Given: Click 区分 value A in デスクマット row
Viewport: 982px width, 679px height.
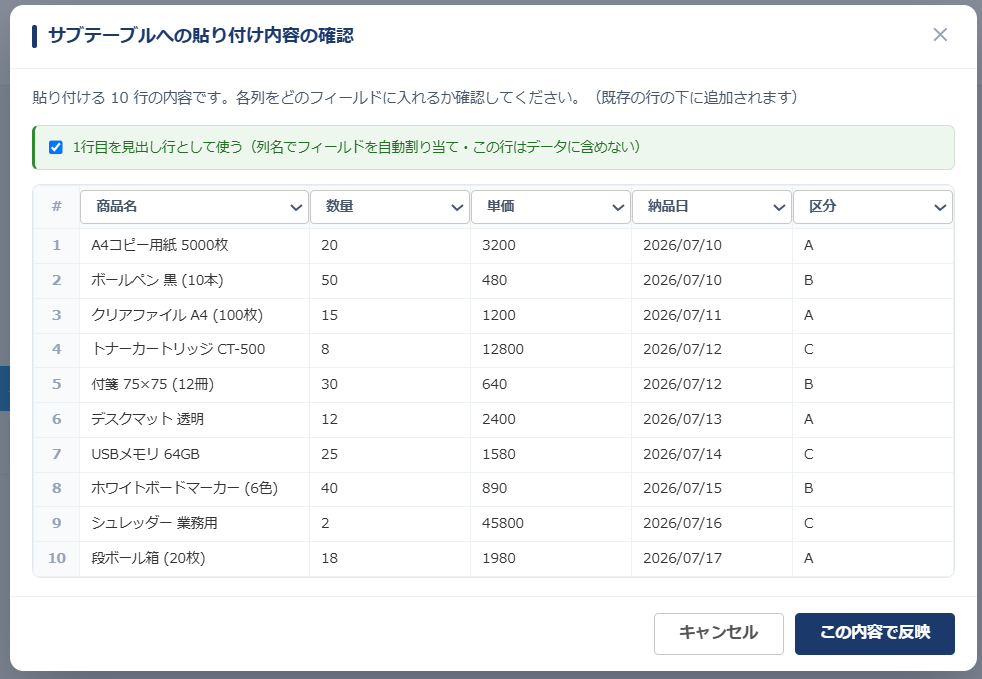Looking at the screenshot, I should pyautogui.click(x=809, y=420).
